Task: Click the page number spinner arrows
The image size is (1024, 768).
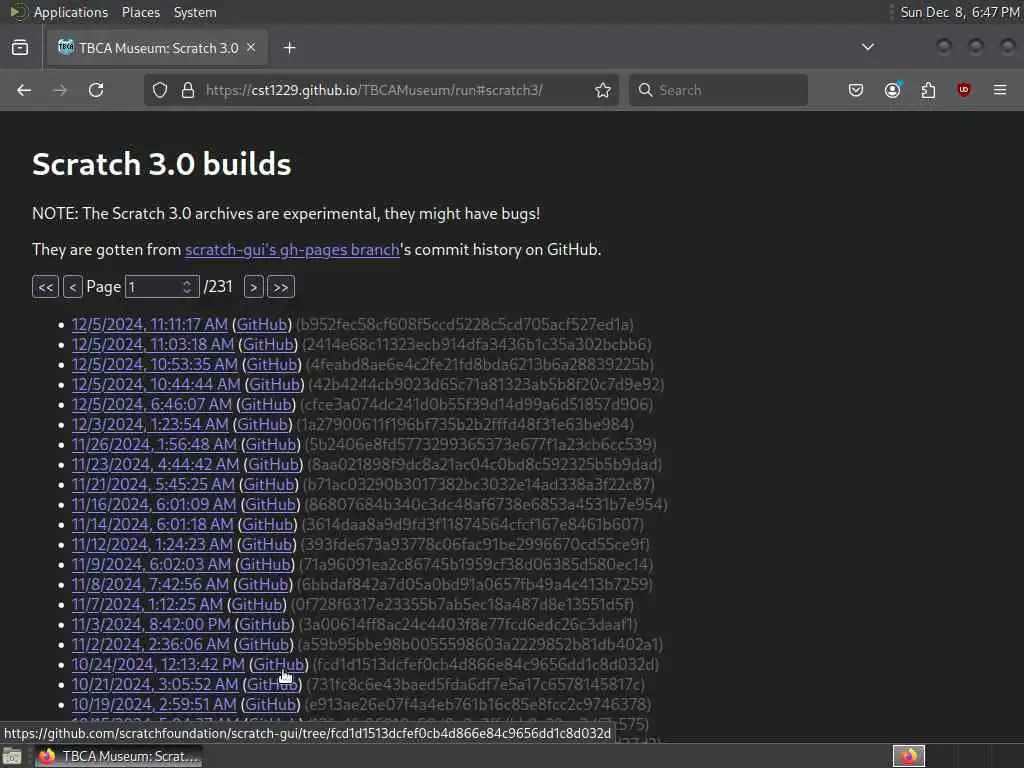Action: coord(187,287)
